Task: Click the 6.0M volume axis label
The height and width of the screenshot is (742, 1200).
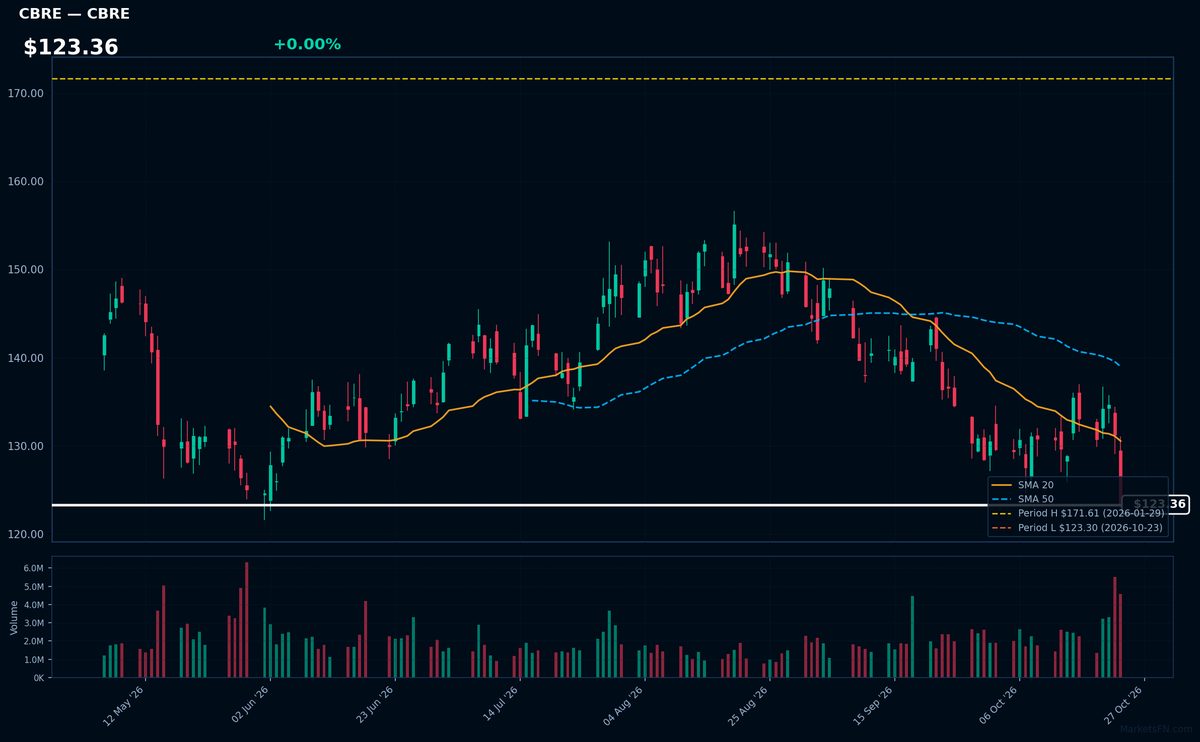Action: pyautogui.click(x=33, y=568)
